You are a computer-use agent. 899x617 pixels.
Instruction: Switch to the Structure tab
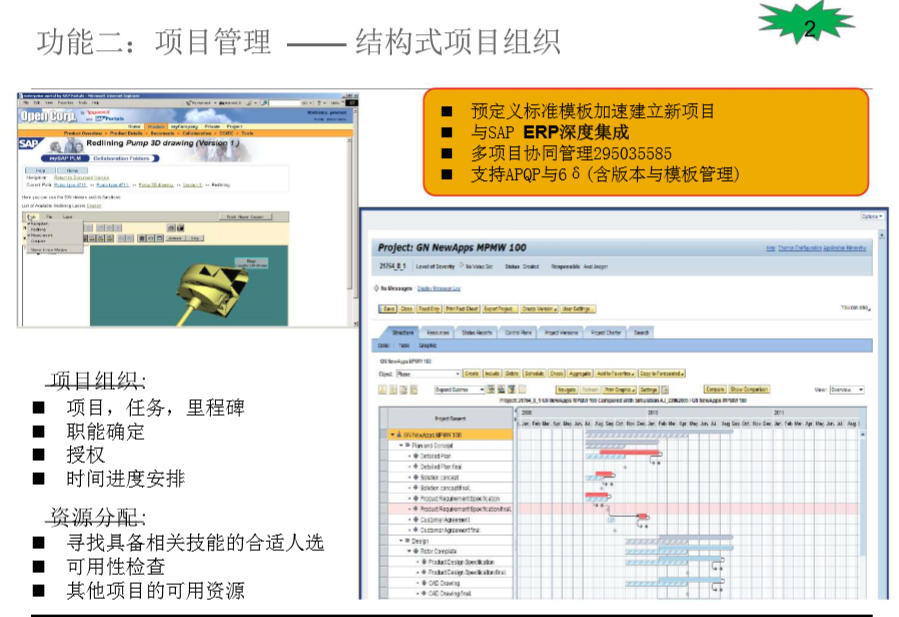[402, 333]
